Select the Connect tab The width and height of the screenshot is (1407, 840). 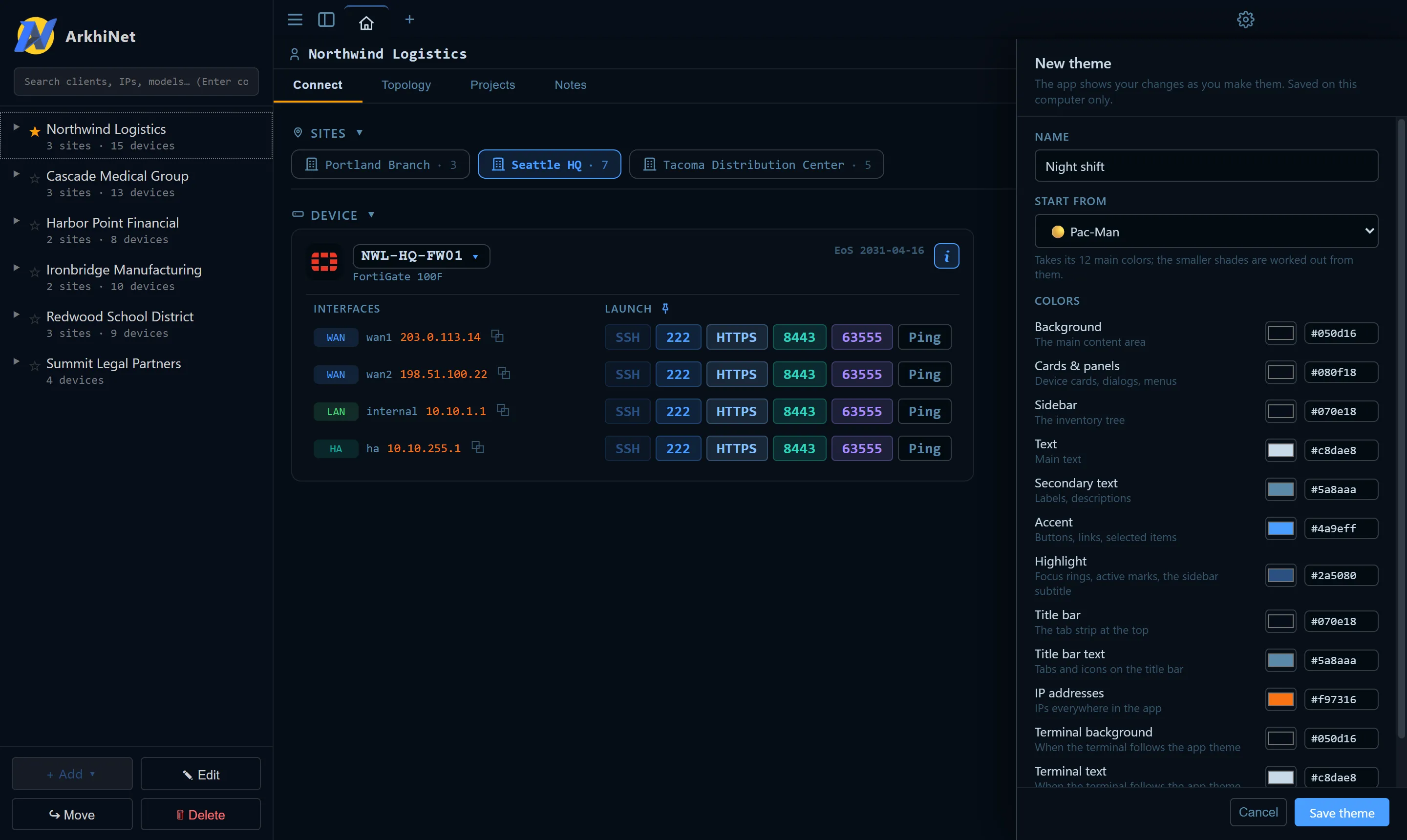click(317, 85)
